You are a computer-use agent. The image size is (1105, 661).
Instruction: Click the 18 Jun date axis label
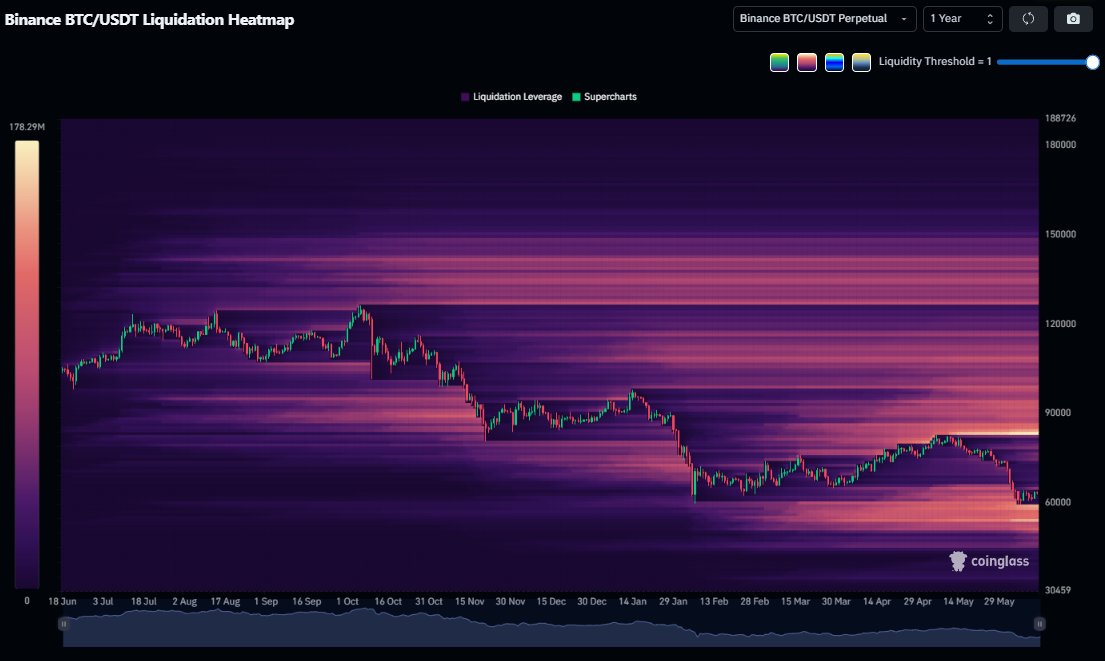coord(62,601)
